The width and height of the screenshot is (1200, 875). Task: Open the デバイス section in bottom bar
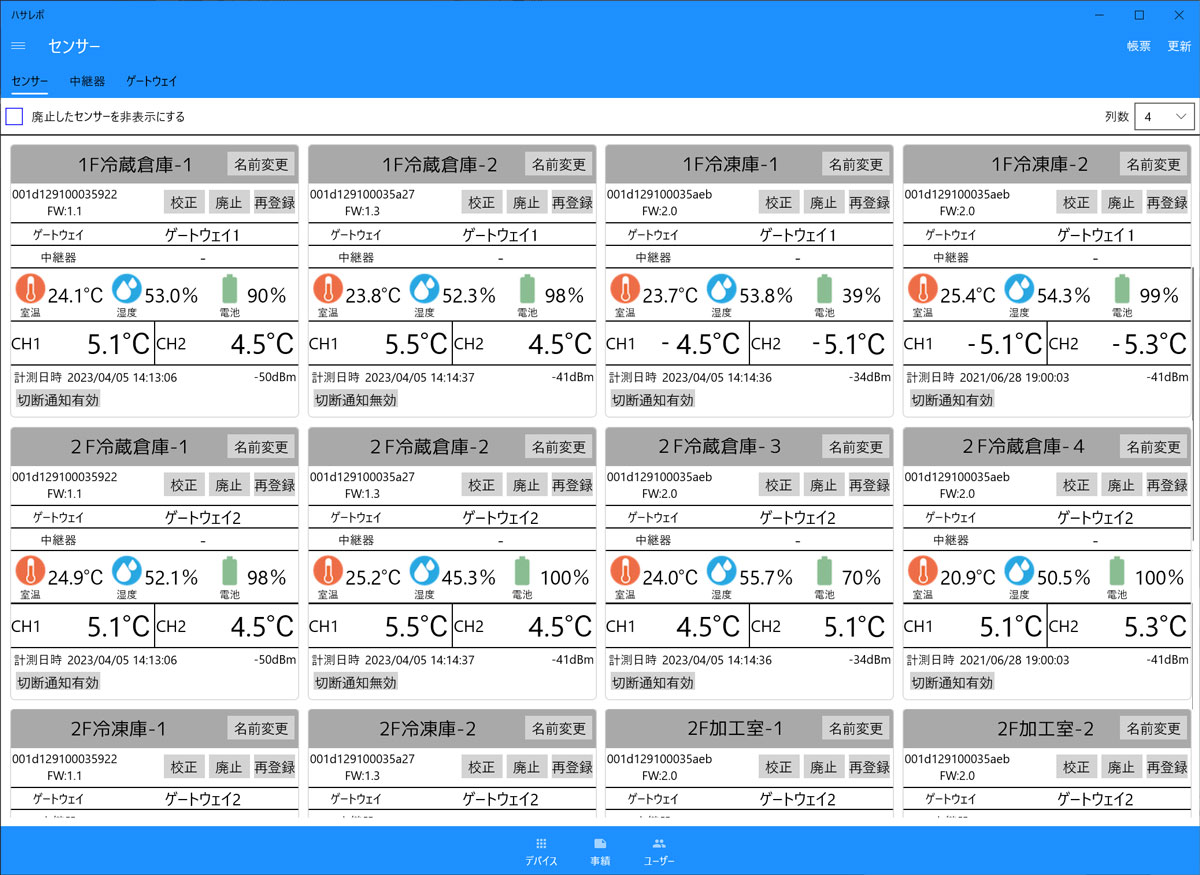pyautogui.click(x=541, y=852)
